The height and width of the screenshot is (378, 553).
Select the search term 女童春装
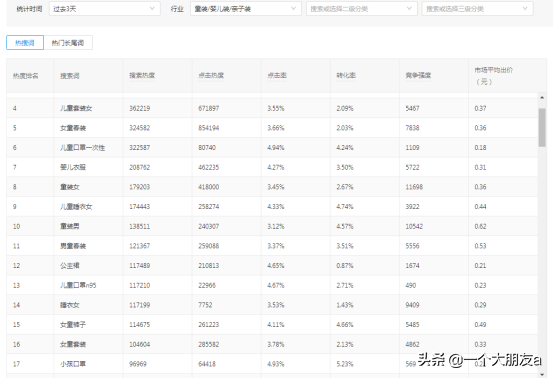[73, 128]
